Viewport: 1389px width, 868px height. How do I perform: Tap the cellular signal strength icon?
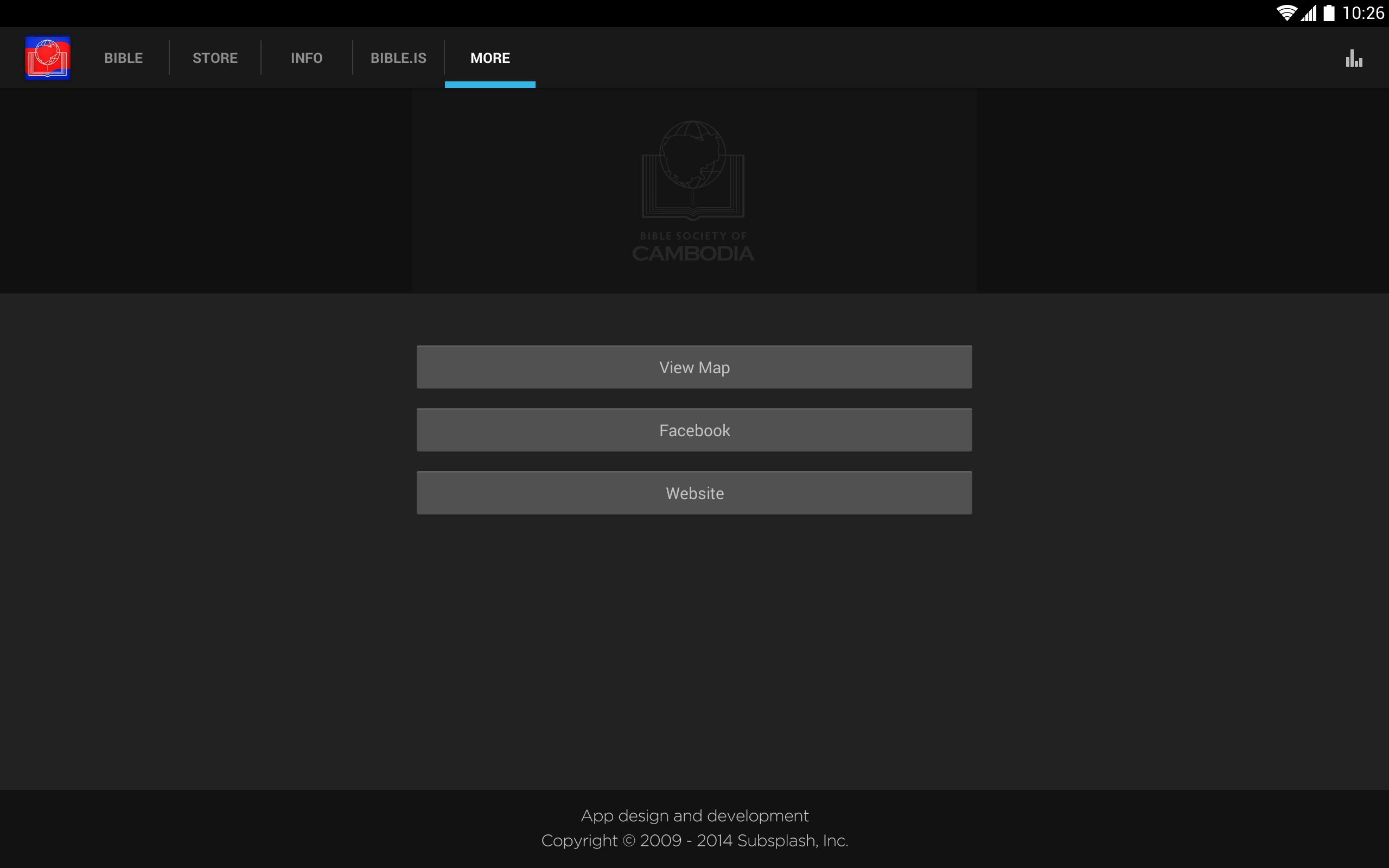[x=1309, y=13]
